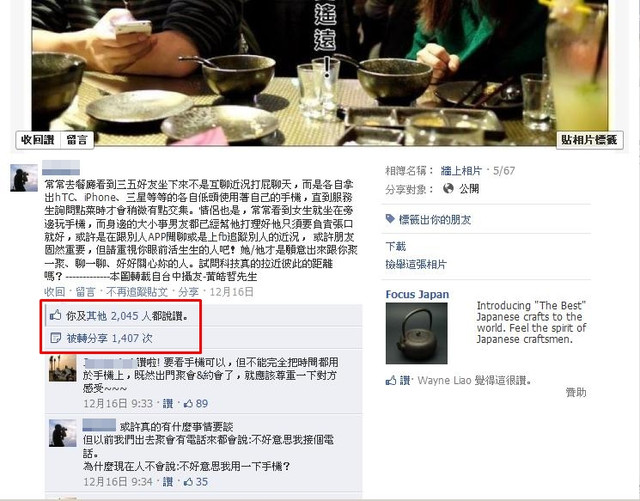Click 不再追蹤貼文 under the post

[x=137, y=292]
